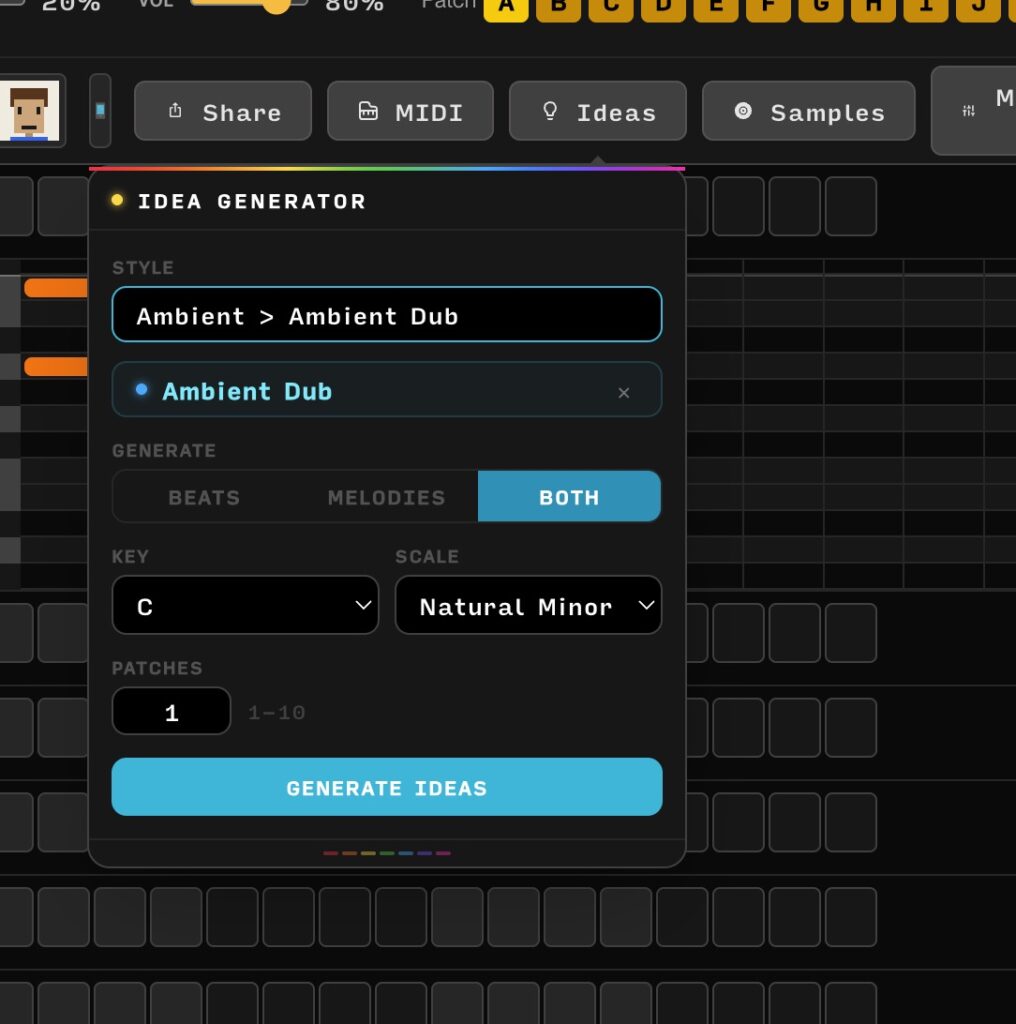Viewport: 1016px width, 1024px height.
Task: Click the pixel-art avatar image
Action: pos(30,110)
